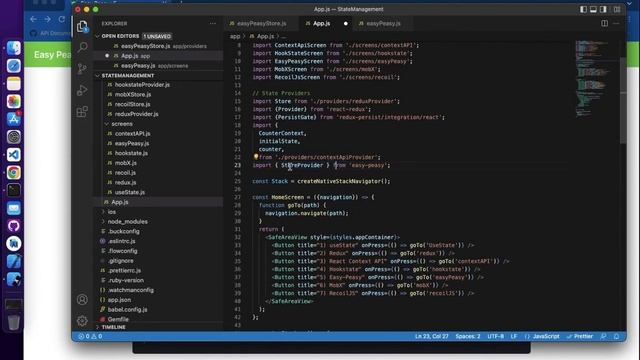Open mobXStore.js file

coord(133,94)
